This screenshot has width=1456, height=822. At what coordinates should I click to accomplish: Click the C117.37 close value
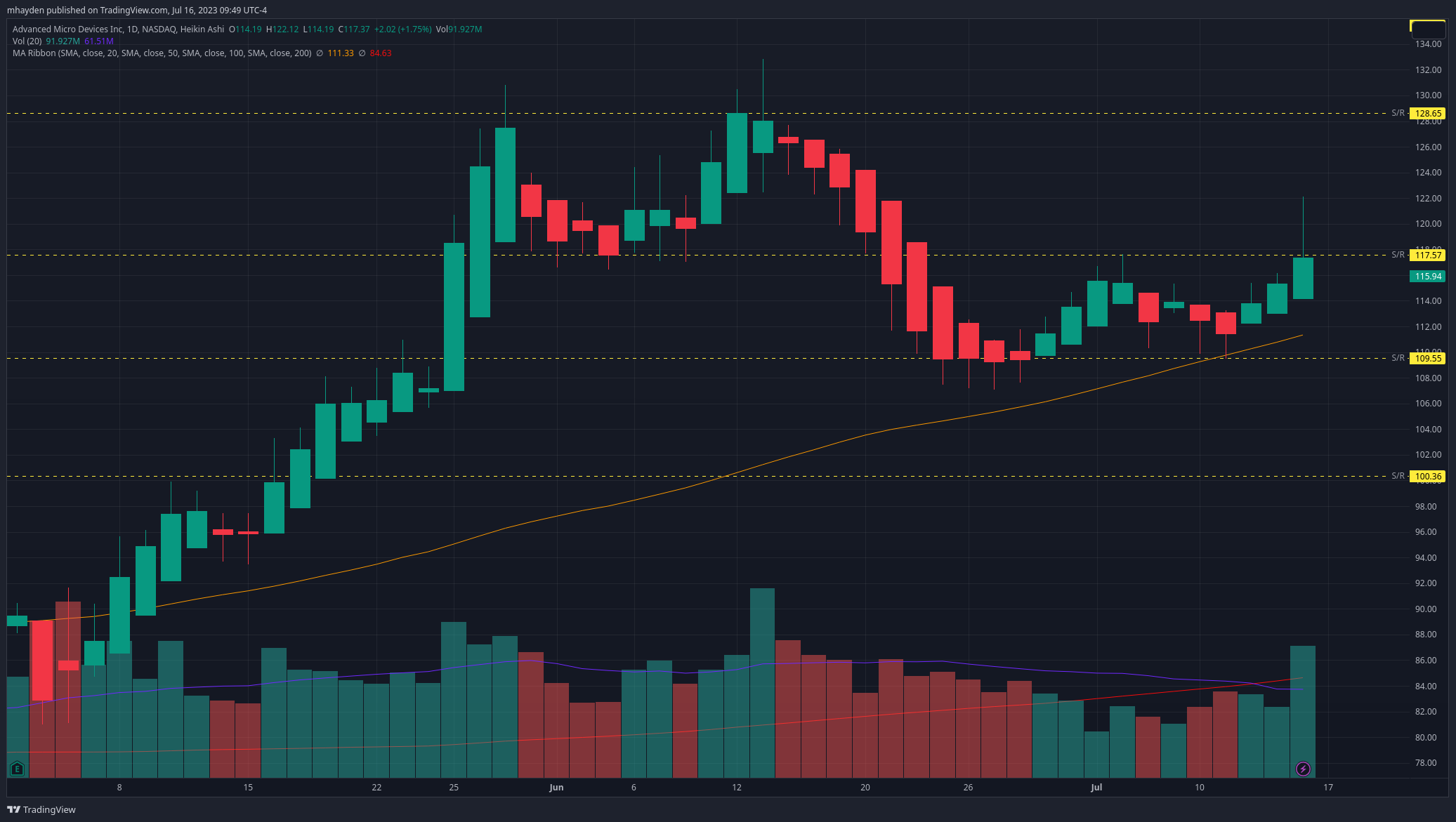tap(354, 29)
